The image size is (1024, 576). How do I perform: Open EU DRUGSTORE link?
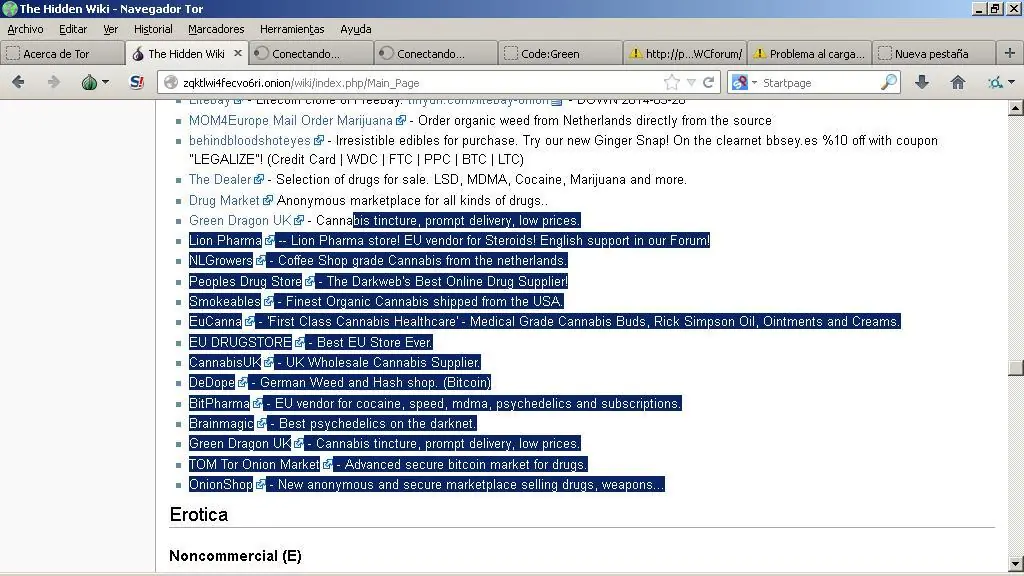pyautogui.click(x=240, y=342)
